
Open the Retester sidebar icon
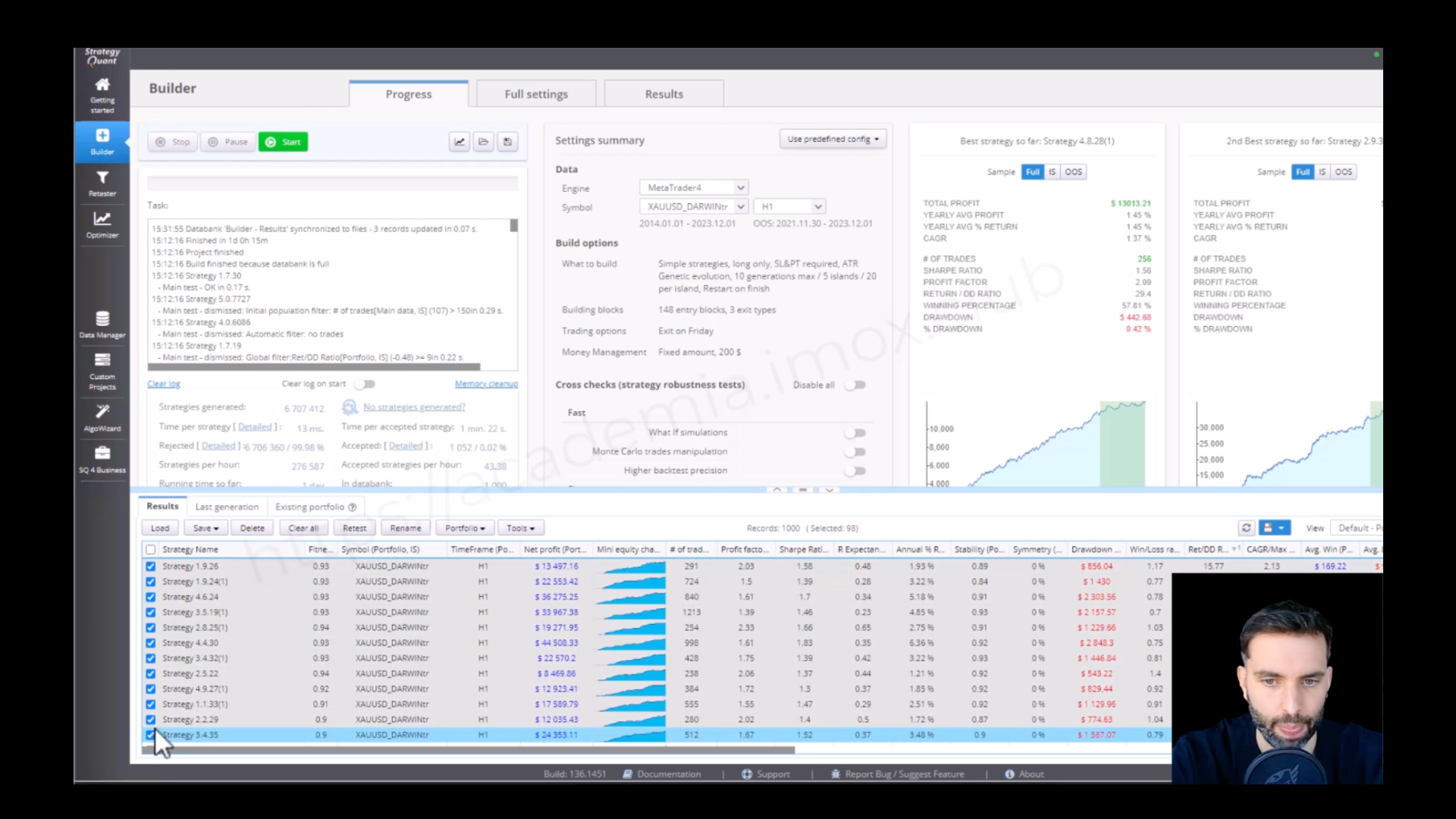pos(102,183)
